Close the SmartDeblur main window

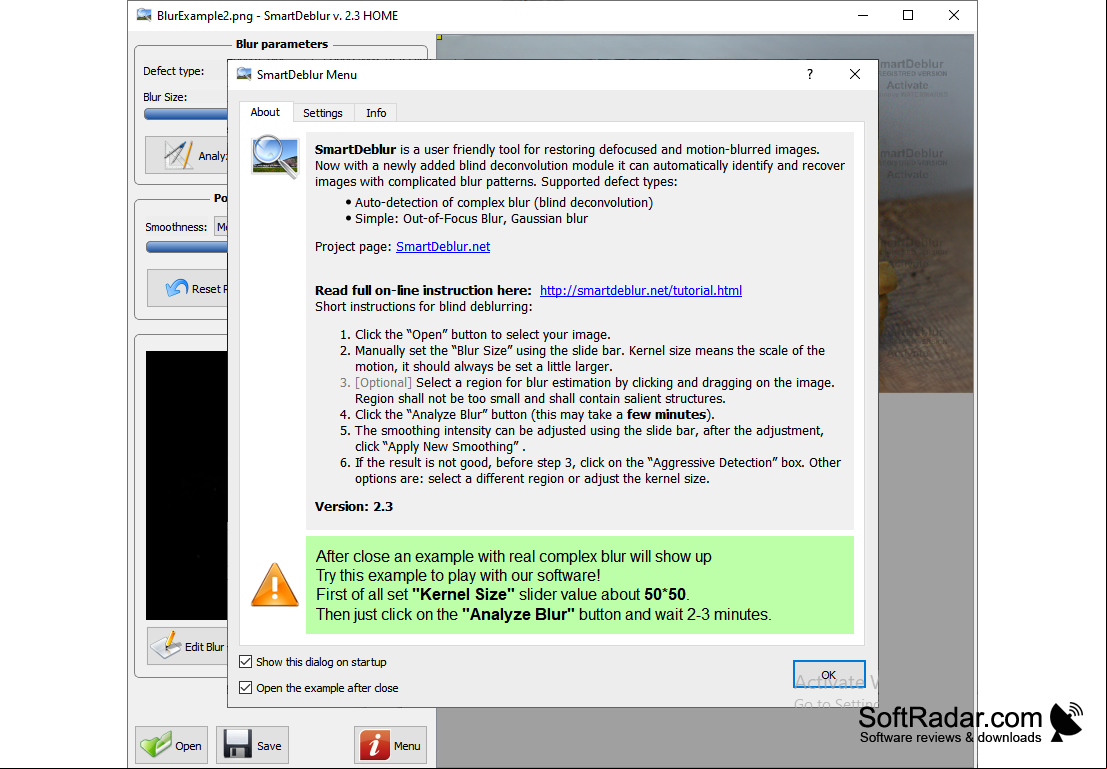pyautogui.click(x=954, y=15)
